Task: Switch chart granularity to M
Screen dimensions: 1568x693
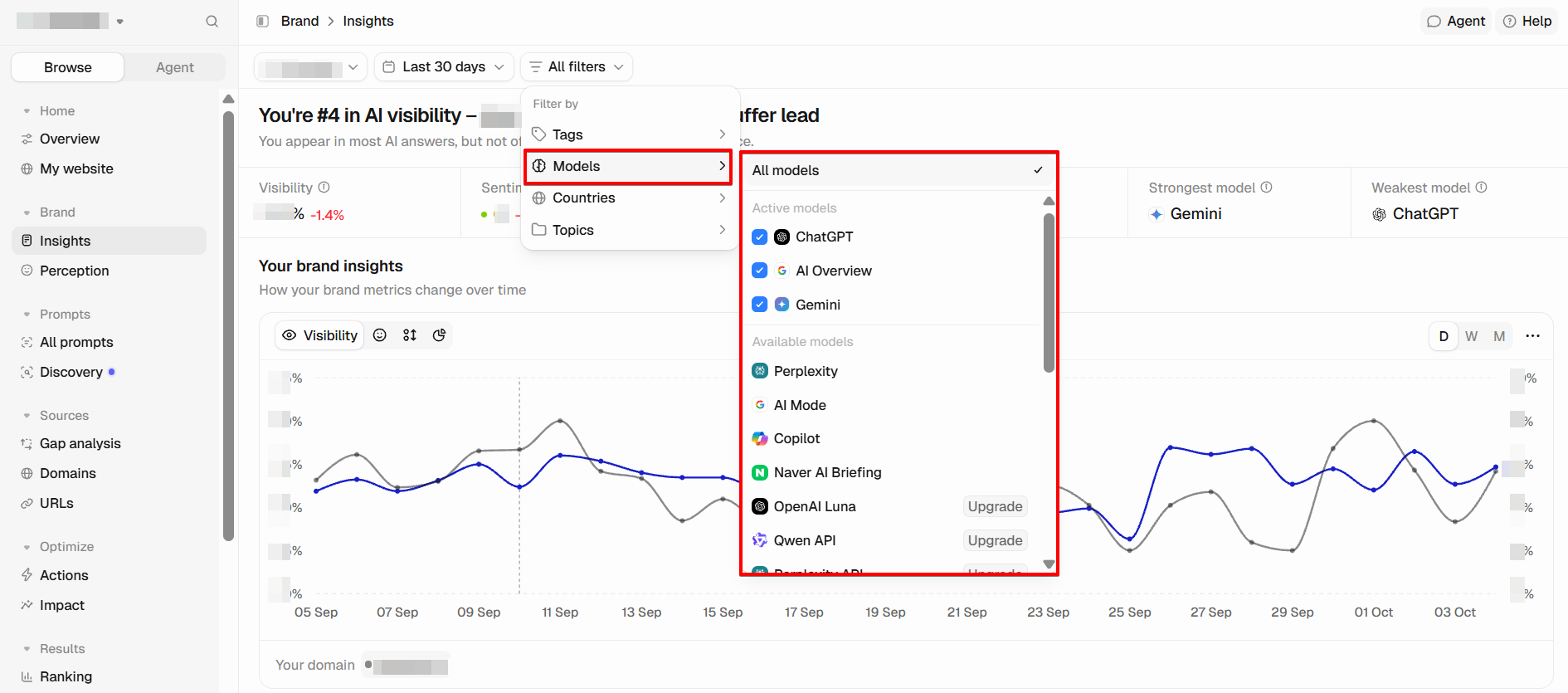Action: [1499, 336]
